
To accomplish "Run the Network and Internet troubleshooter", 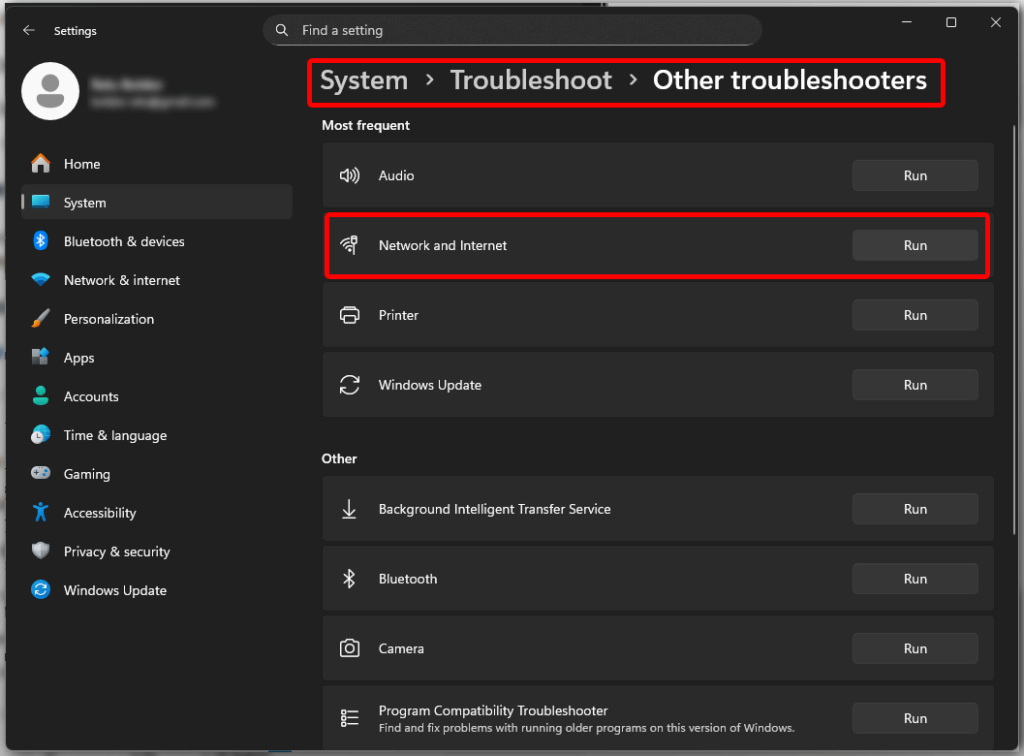I will point(915,245).
